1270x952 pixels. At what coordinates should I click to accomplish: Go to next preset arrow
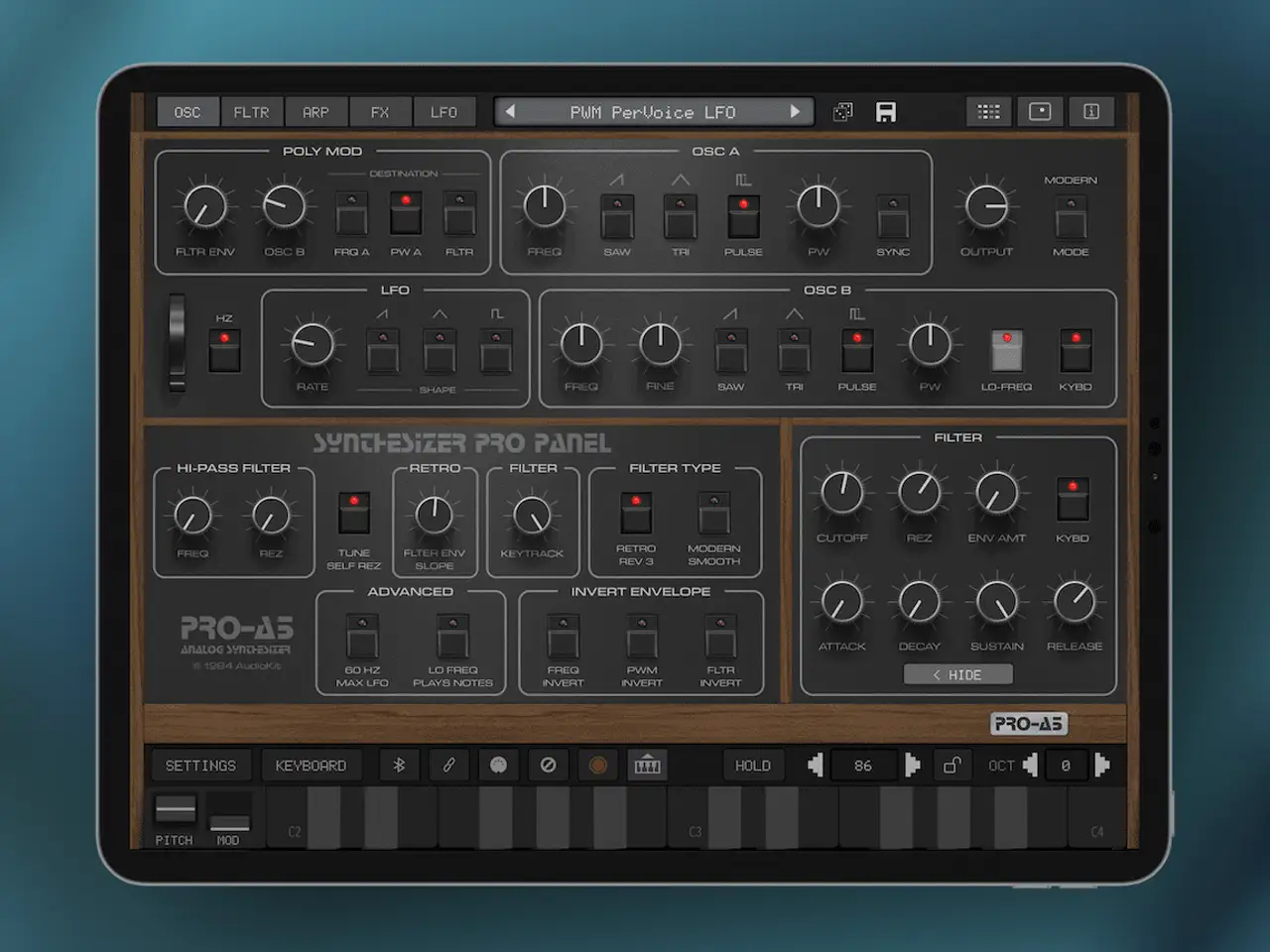pyautogui.click(x=795, y=112)
